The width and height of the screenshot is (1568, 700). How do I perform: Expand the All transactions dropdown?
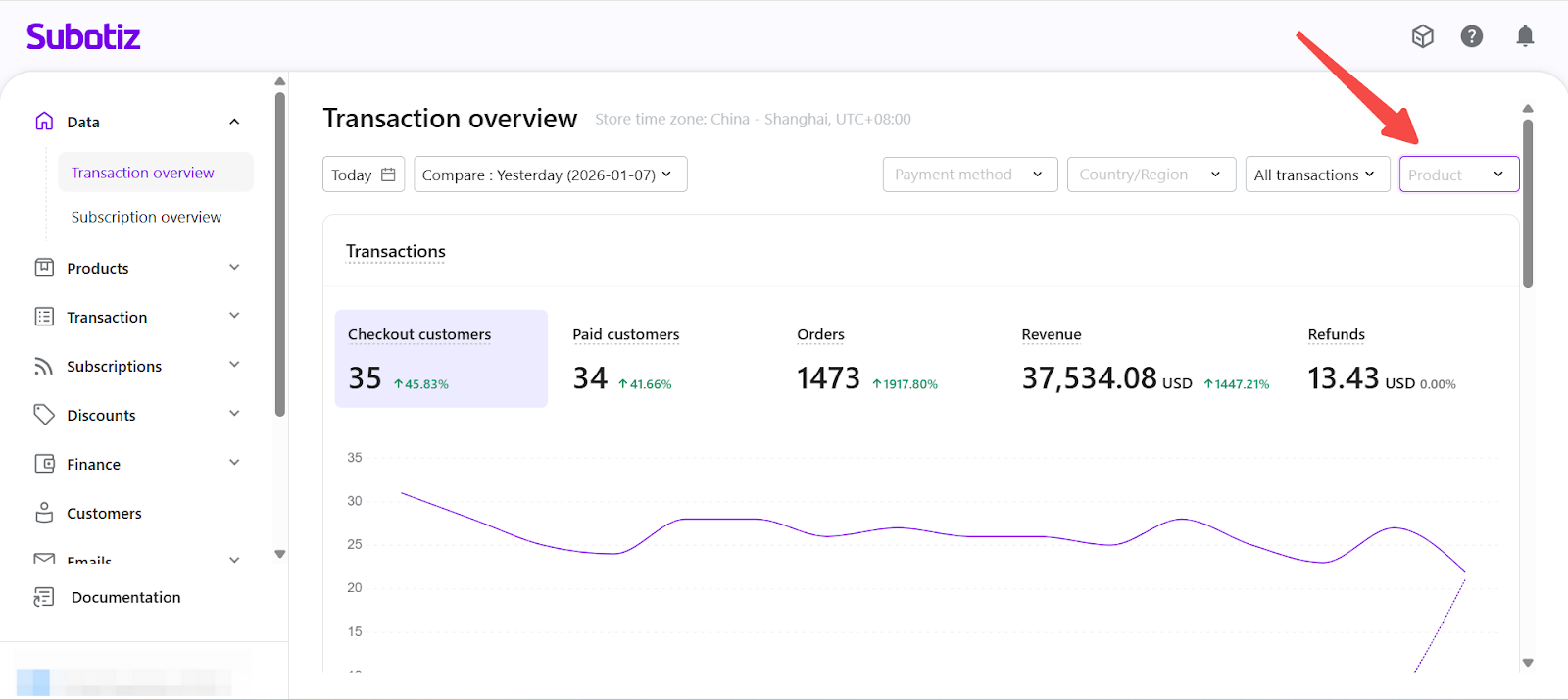[x=1316, y=175]
